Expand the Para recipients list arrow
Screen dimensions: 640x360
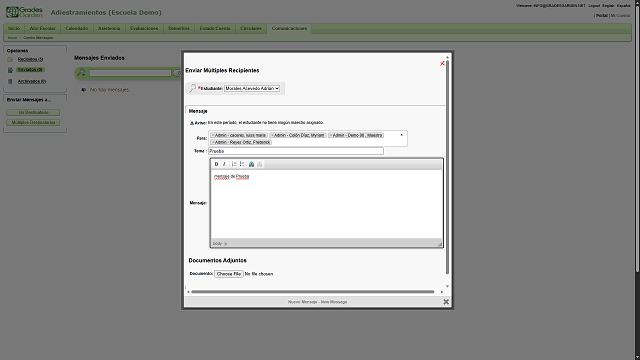(402, 135)
